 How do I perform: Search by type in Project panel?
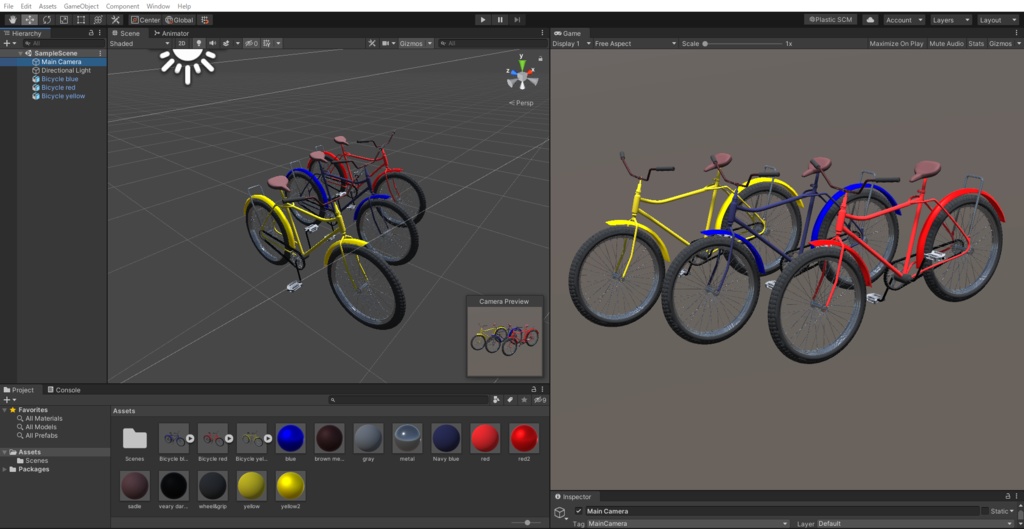tap(496, 400)
